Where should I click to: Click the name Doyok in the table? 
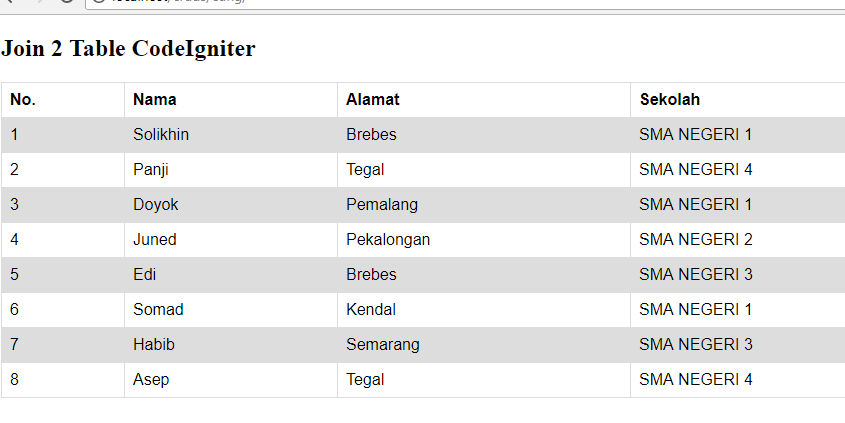pos(156,205)
